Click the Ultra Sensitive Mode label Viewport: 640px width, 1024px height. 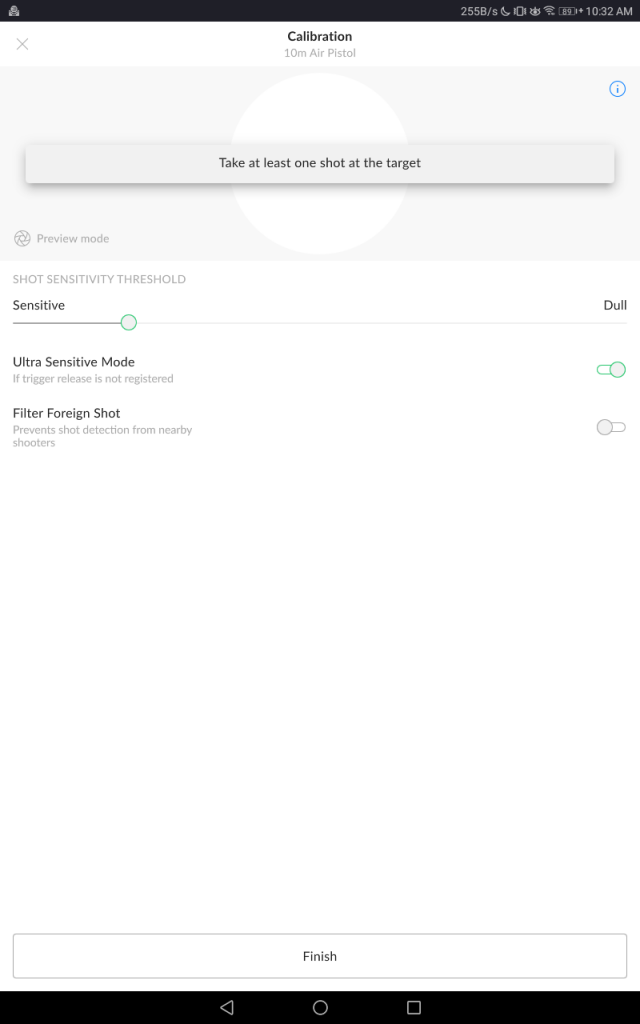[x=74, y=362]
